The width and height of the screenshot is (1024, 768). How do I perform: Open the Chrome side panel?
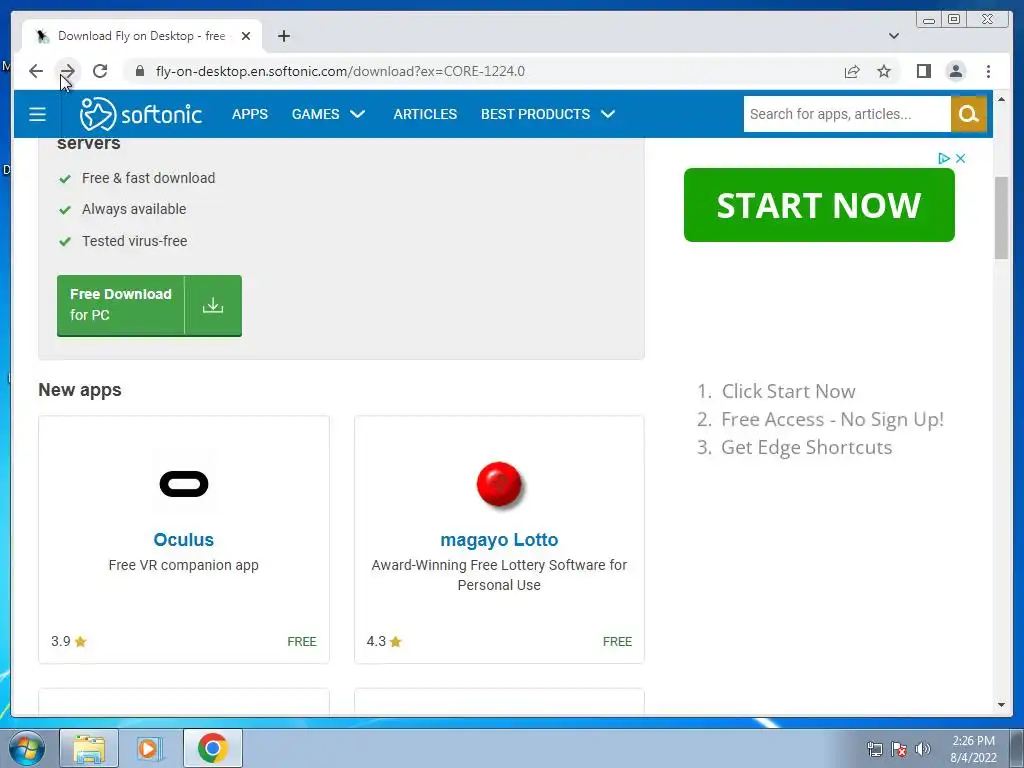pyautogui.click(x=923, y=71)
